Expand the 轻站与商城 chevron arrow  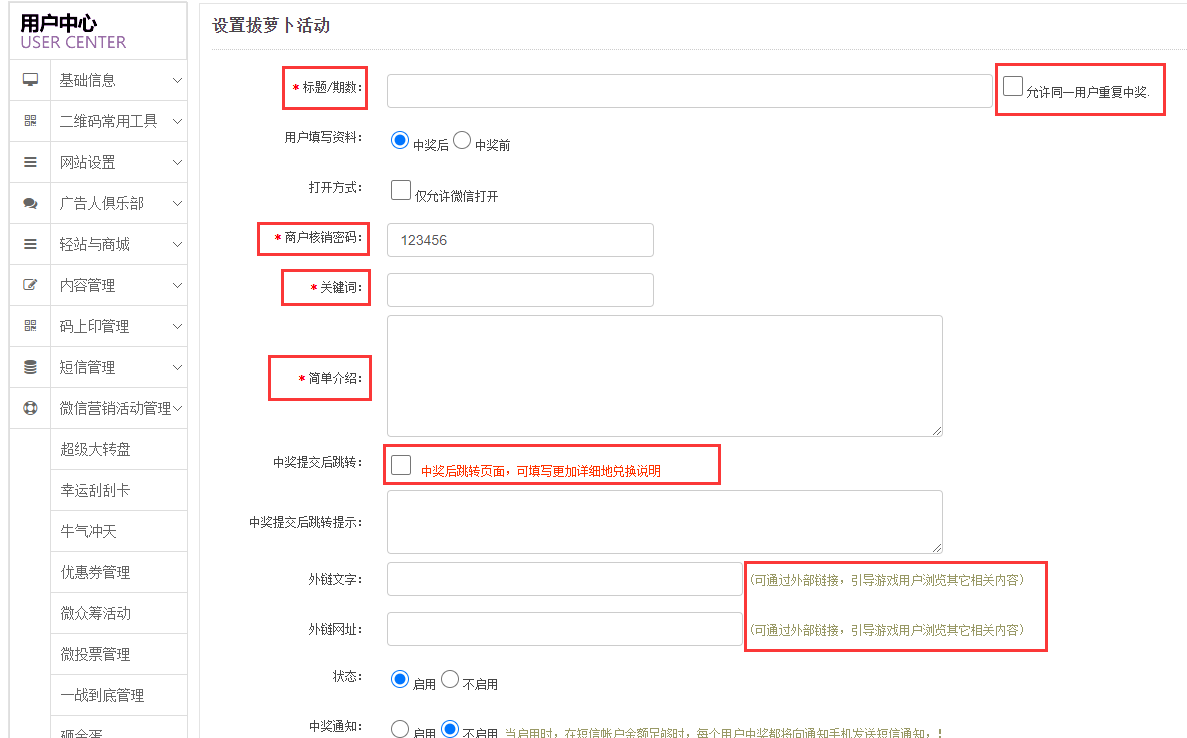(177, 244)
